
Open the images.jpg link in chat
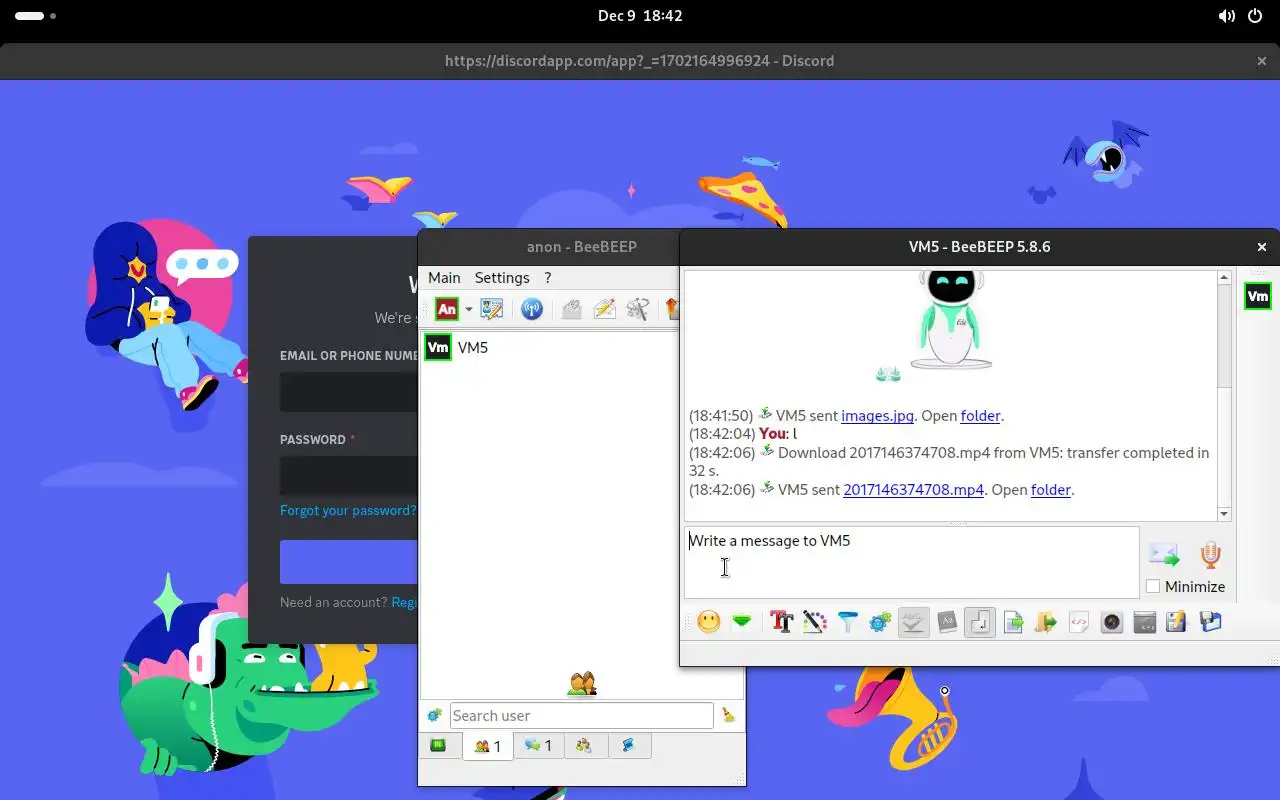[x=877, y=416]
